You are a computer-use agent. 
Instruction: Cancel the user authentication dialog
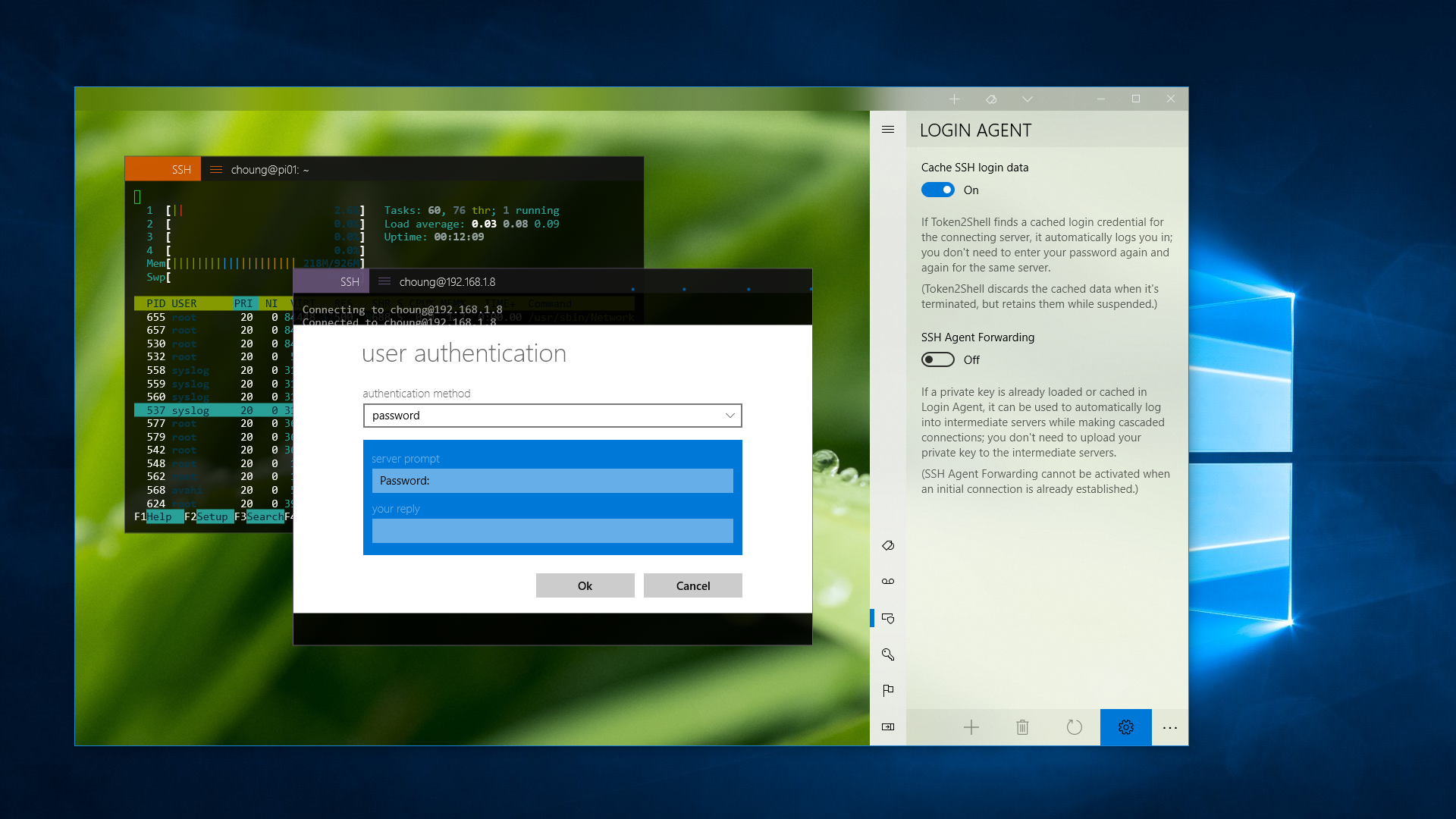point(692,585)
